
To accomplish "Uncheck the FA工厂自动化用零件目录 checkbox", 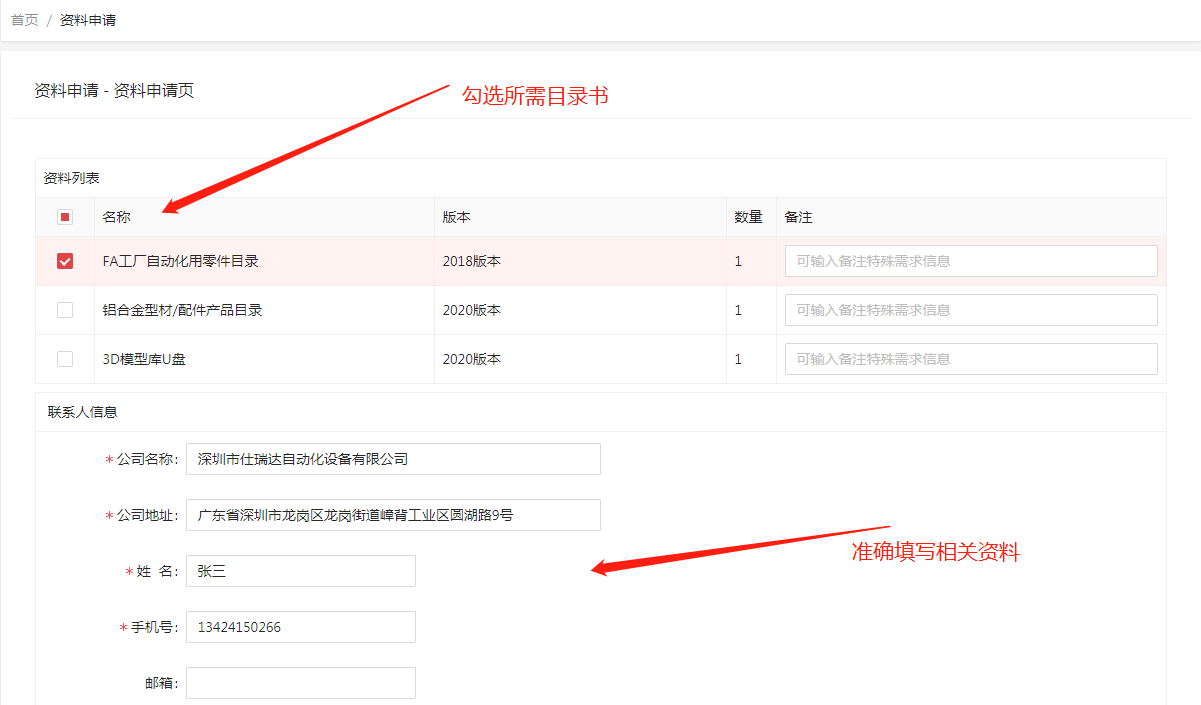I will point(65,261).
